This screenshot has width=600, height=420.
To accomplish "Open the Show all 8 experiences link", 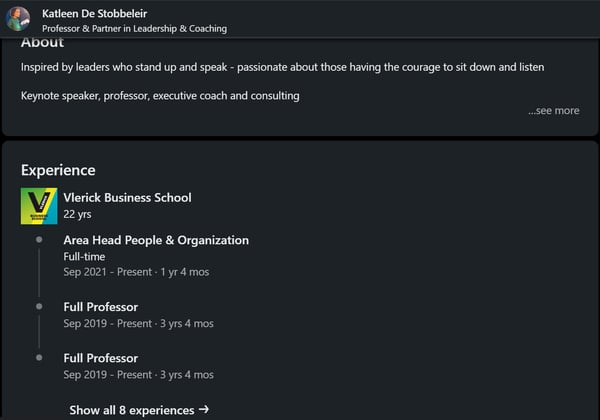I will pos(130,410).
